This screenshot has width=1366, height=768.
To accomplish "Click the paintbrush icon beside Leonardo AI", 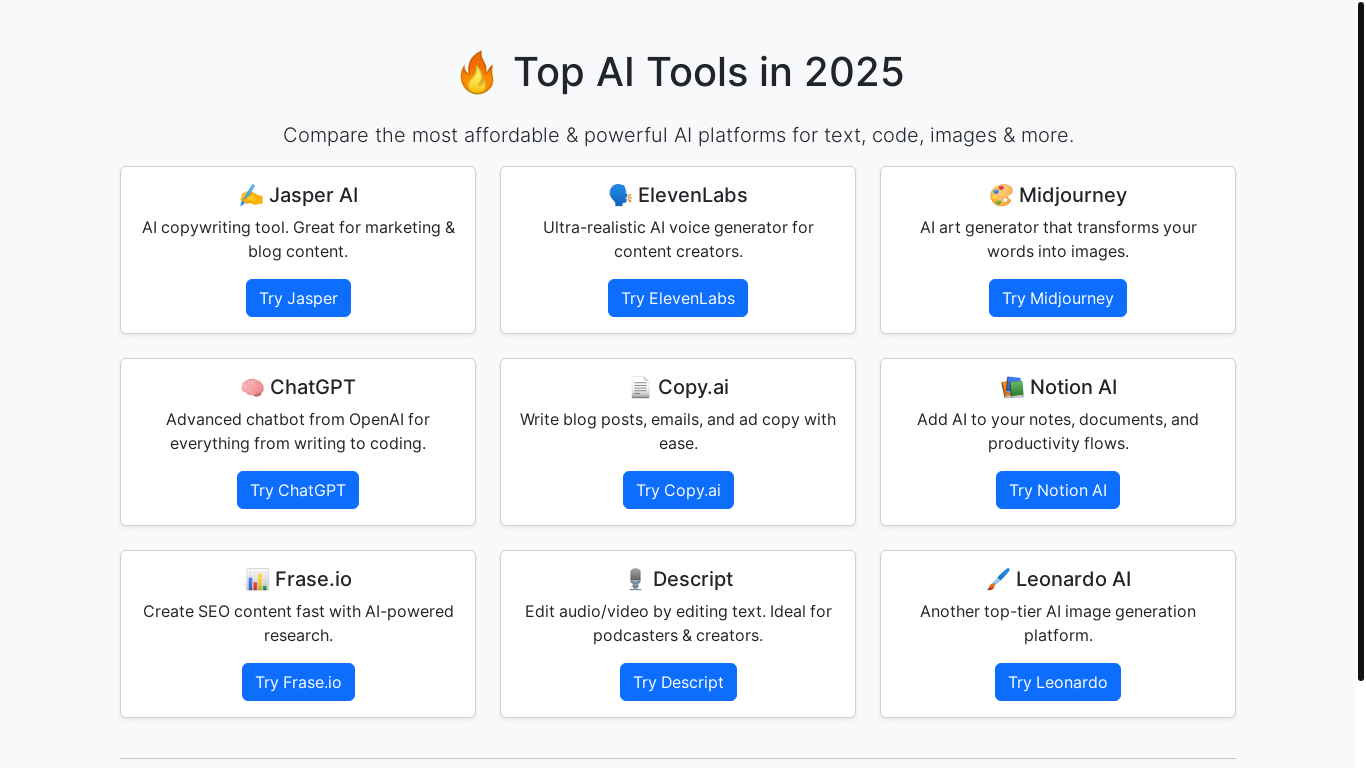I will (x=998, y=580).
